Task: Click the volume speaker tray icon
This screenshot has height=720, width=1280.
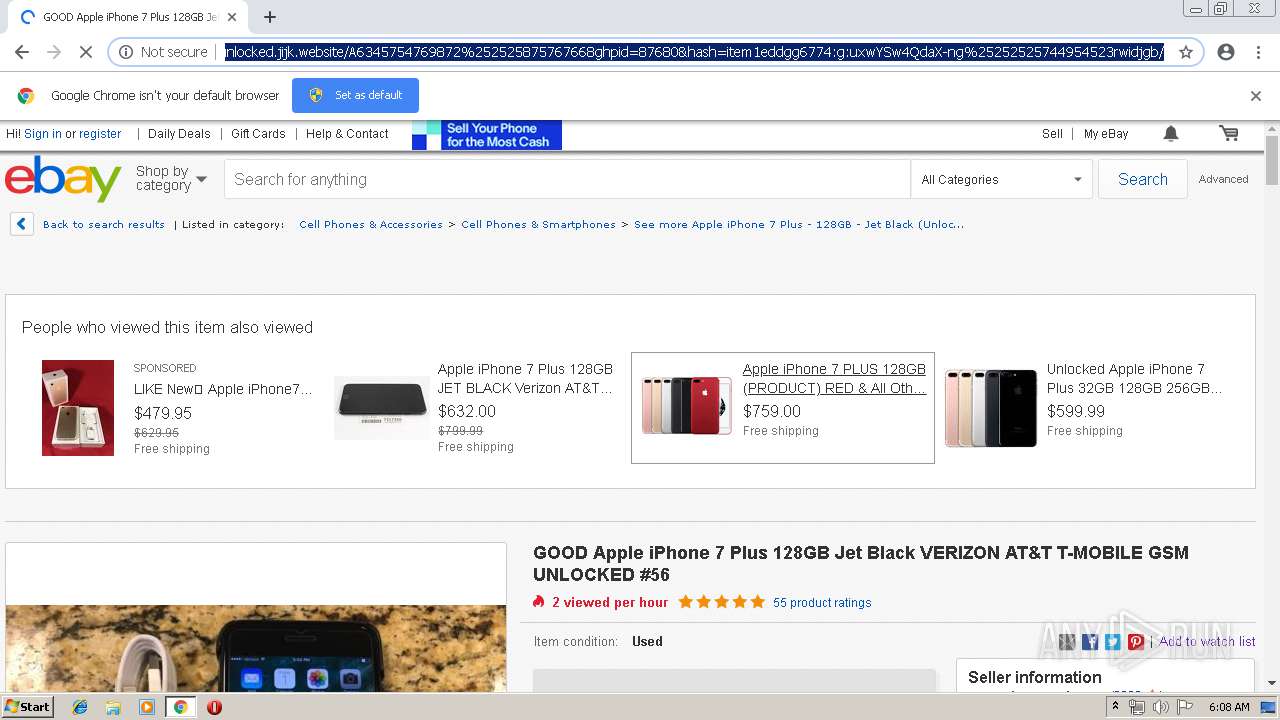Action: point(1160,707)
